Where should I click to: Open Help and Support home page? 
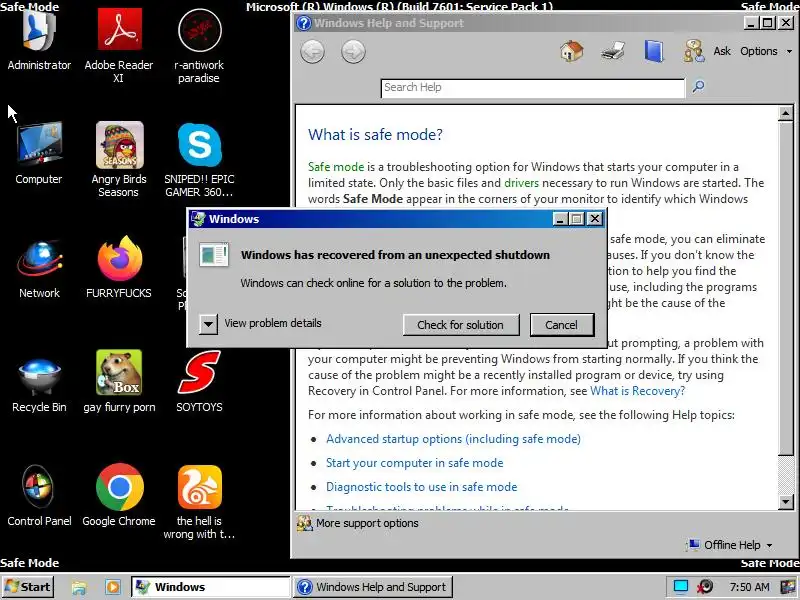[572, 51]
